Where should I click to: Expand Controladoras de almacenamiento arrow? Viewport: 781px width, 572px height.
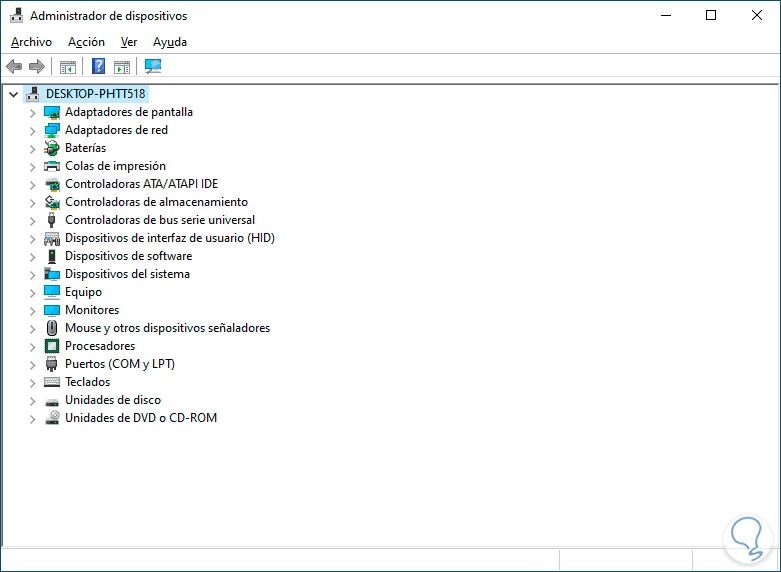tap(32, 203)
